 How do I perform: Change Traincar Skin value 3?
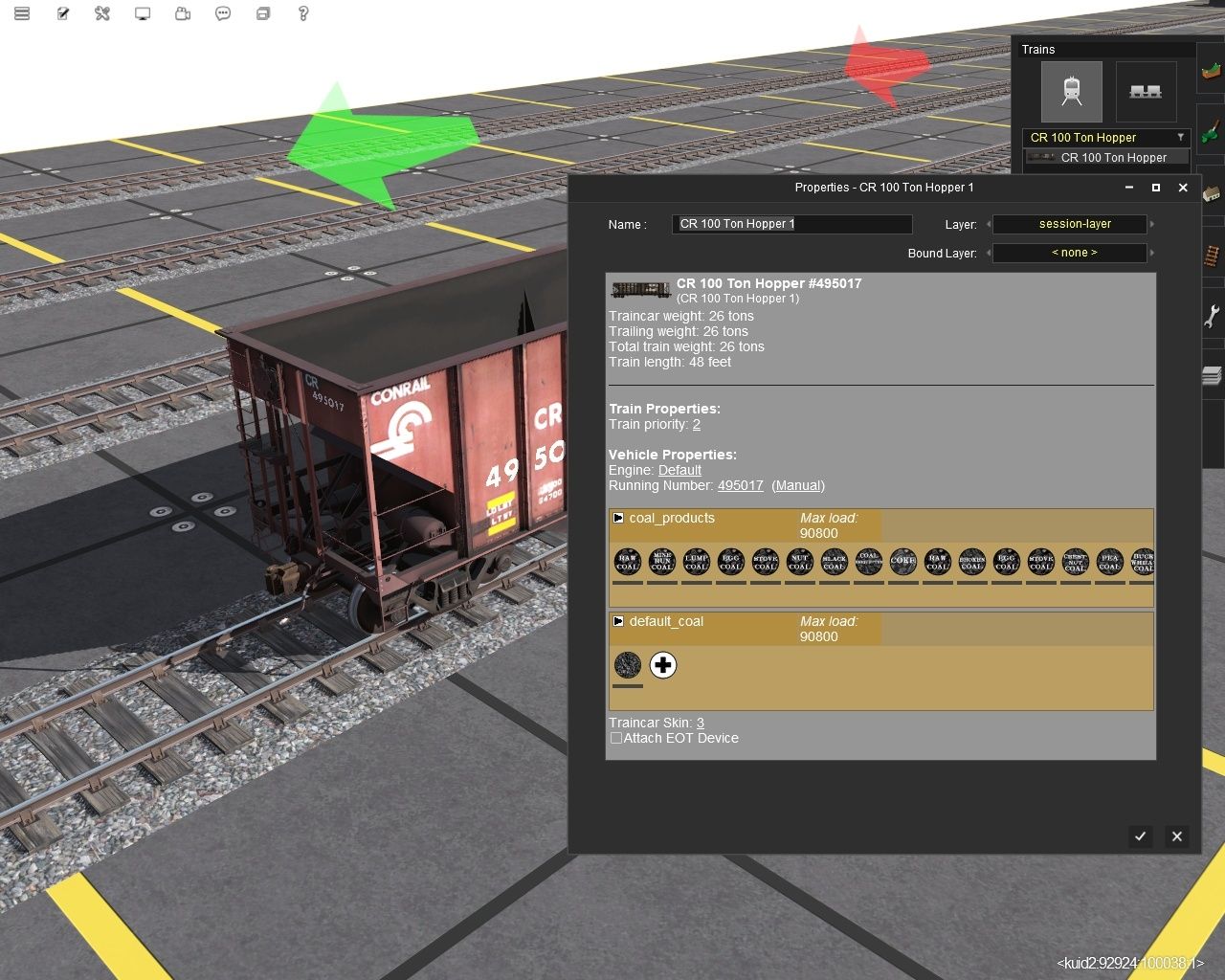[701, 723]
